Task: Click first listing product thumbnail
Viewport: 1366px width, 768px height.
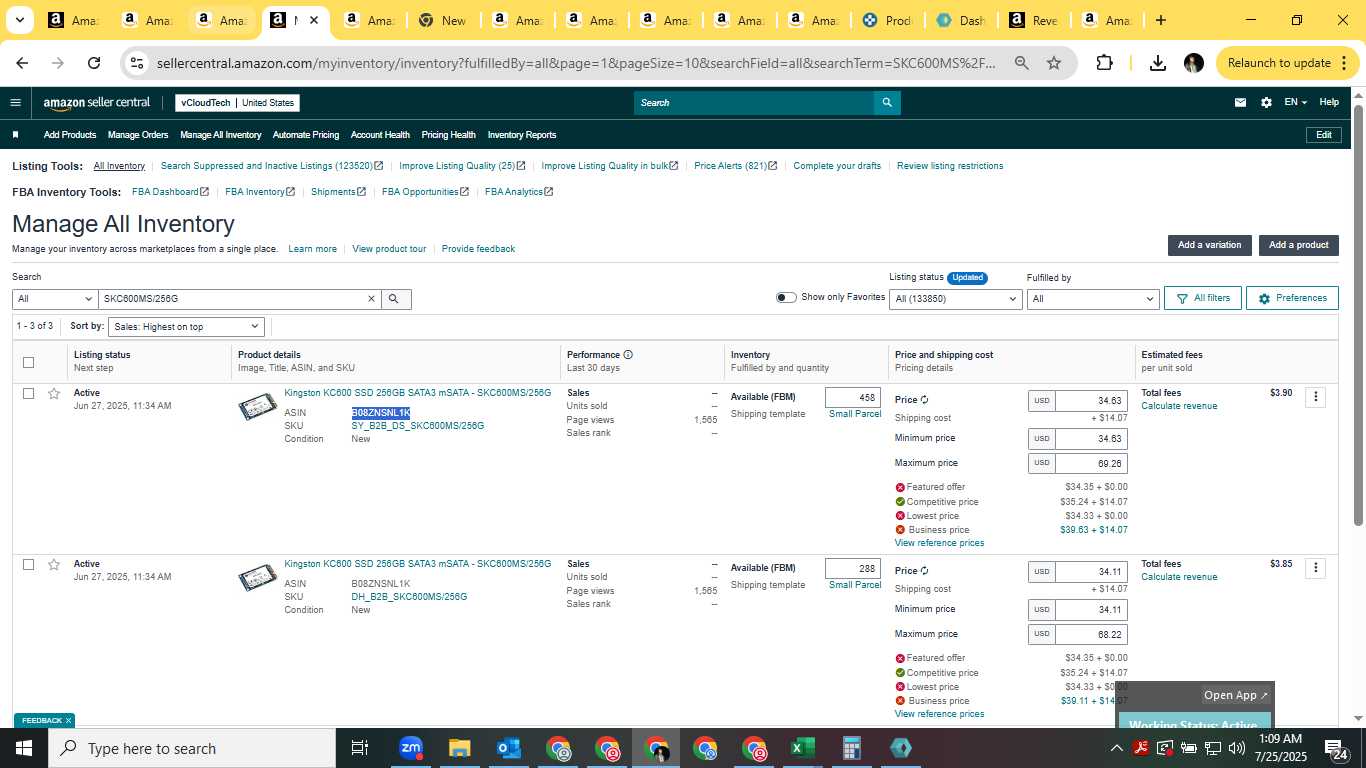Action: point(257,407)
